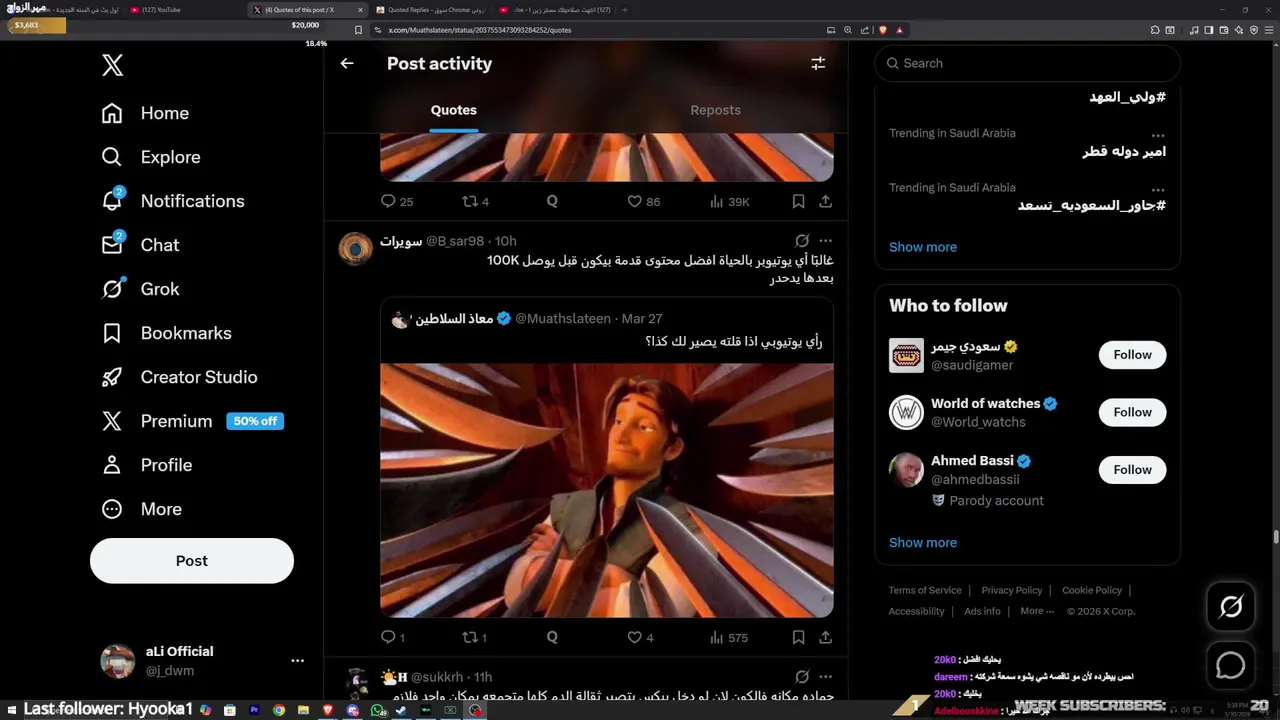The width and height of the screenshot is (1280, 720).
Task: Open the Flynn Rider knives meme image
Action: (607, 490)
